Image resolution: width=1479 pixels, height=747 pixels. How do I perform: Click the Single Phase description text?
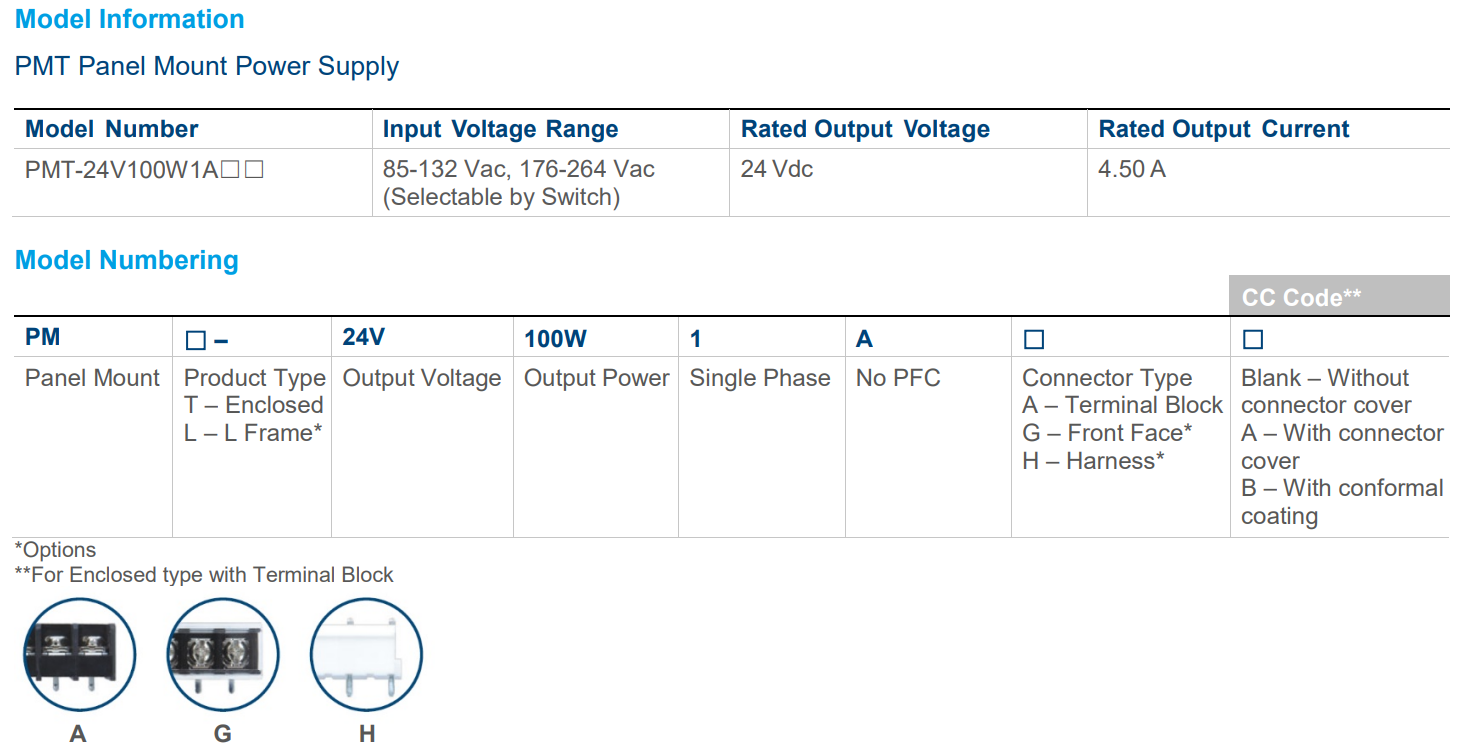point(760,378)
